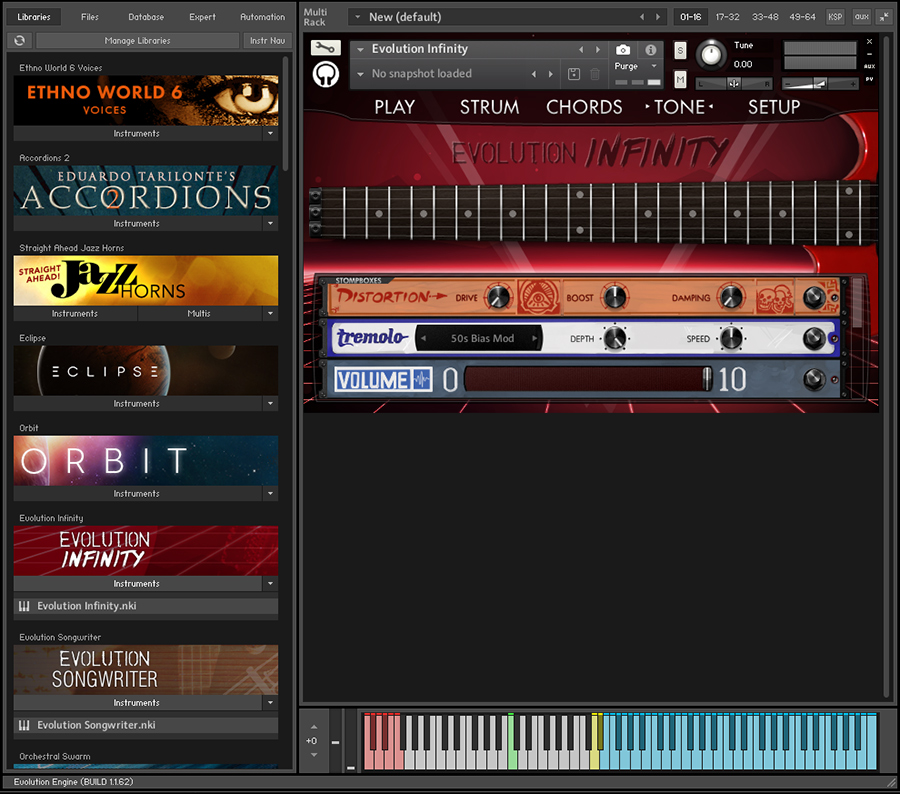This screenshot has width=900, height=794.
Task: Open the Evolution Infinity instrument dropdown
Action: pyautogui.click(x=360, y=49)
